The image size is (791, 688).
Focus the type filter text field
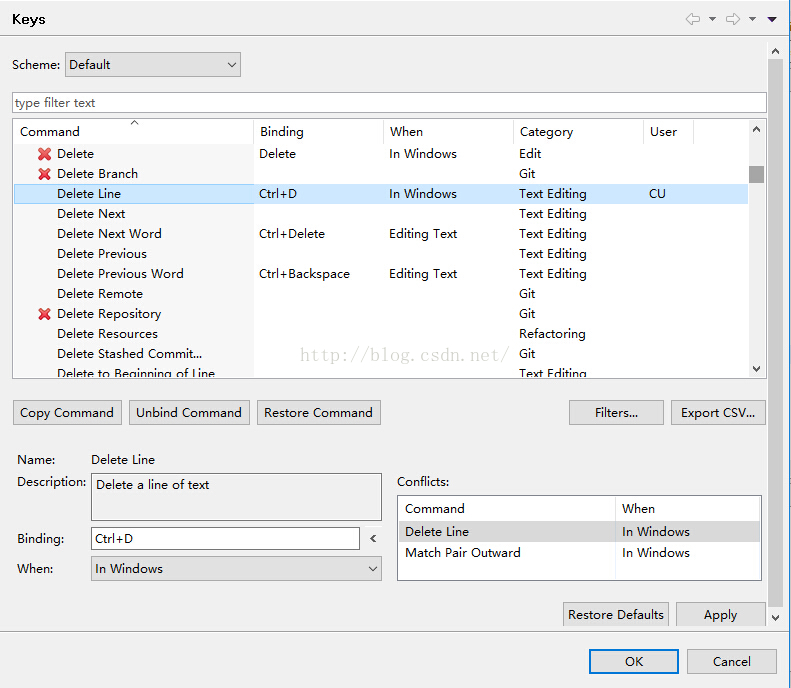[388, 103]
